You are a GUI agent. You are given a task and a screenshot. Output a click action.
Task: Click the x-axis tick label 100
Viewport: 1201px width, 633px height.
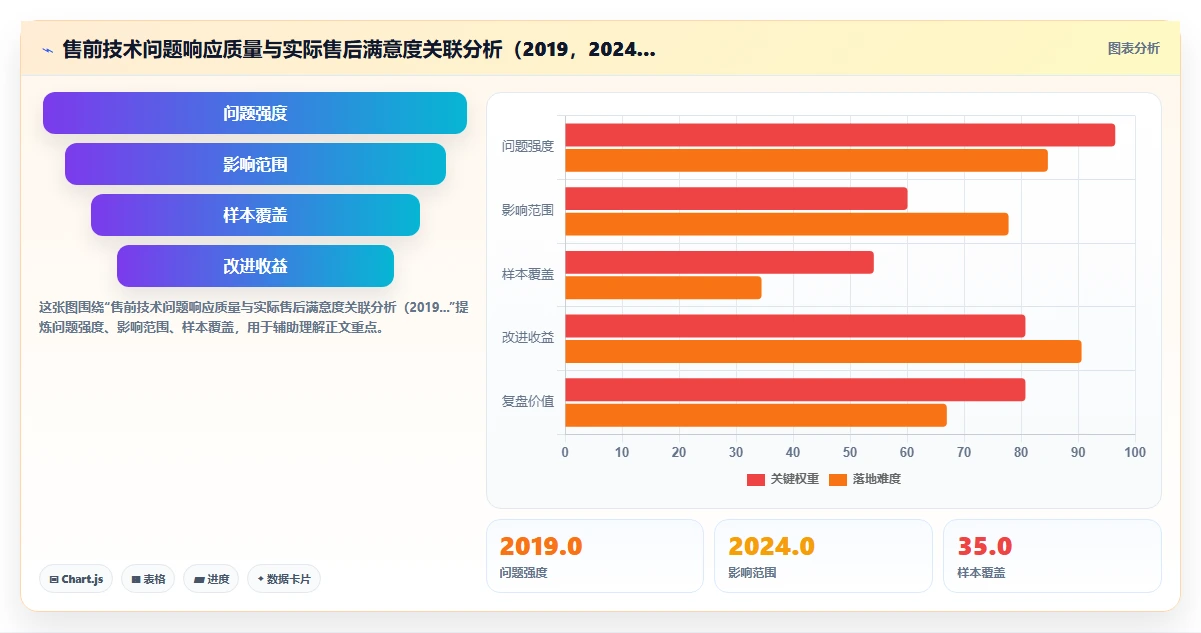coord(1135,453)
